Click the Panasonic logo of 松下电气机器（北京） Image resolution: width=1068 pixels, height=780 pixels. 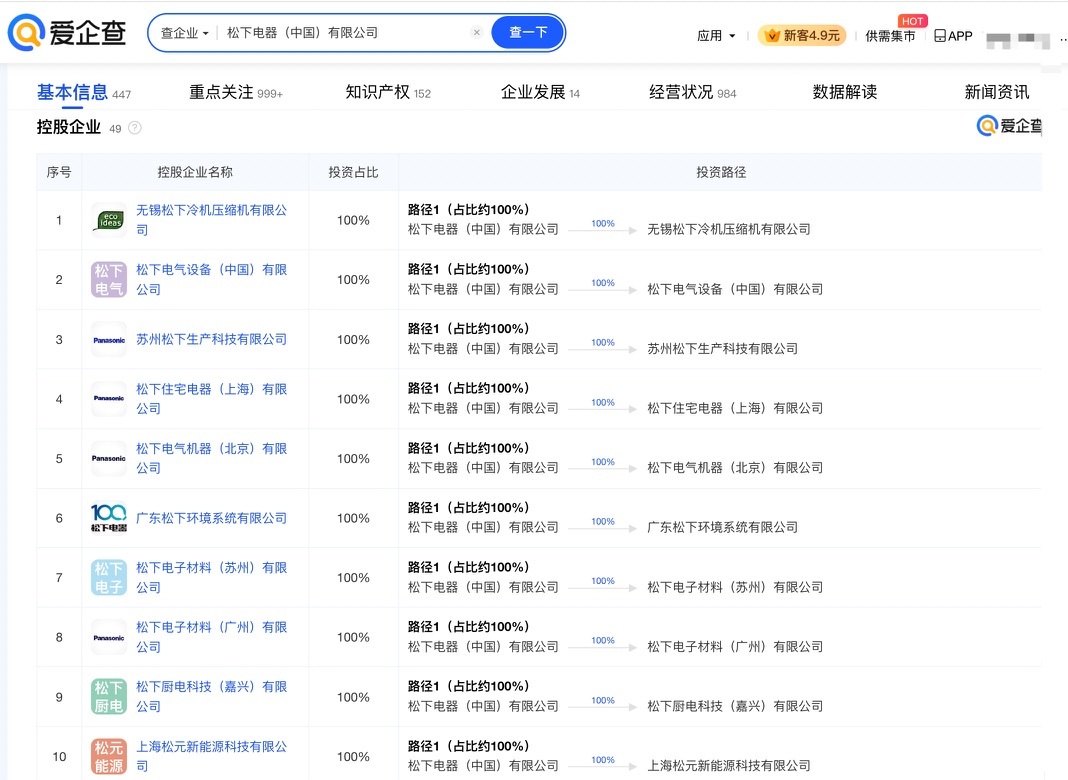pyautogui.click(x=109, y=458)
